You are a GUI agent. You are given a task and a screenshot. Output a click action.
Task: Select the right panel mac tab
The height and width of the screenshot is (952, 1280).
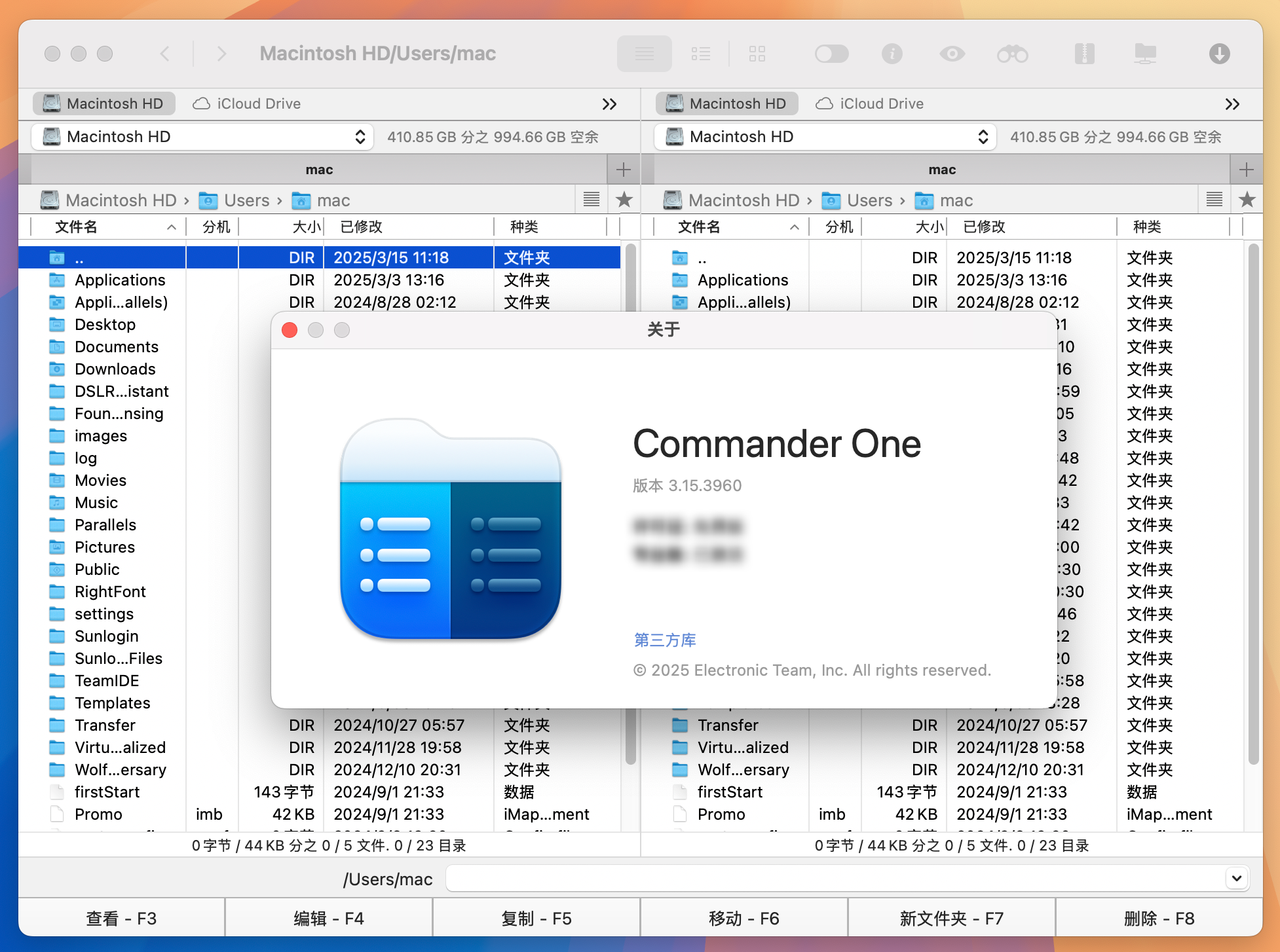click(942, 170)
